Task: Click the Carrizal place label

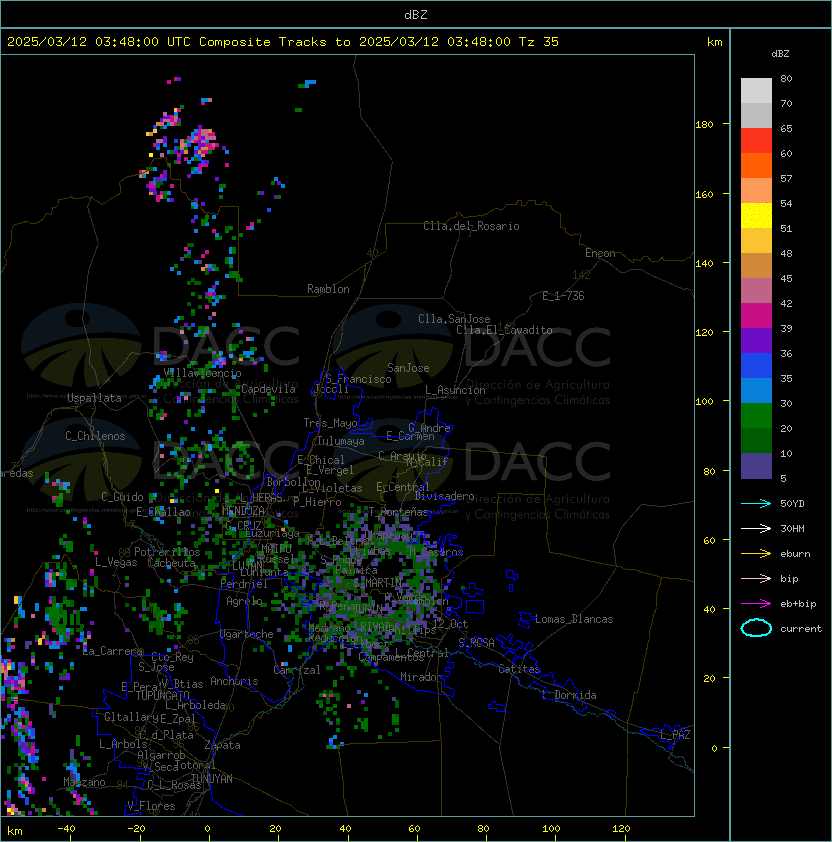Action: tap(297, 670)
